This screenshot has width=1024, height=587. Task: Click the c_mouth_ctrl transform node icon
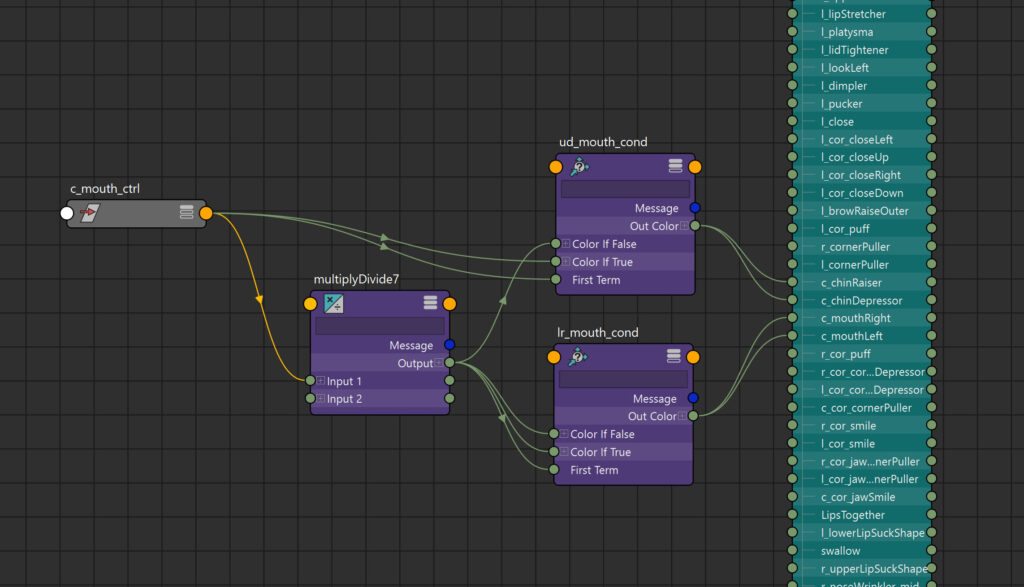pyautogui.click(x=89, y=213)
